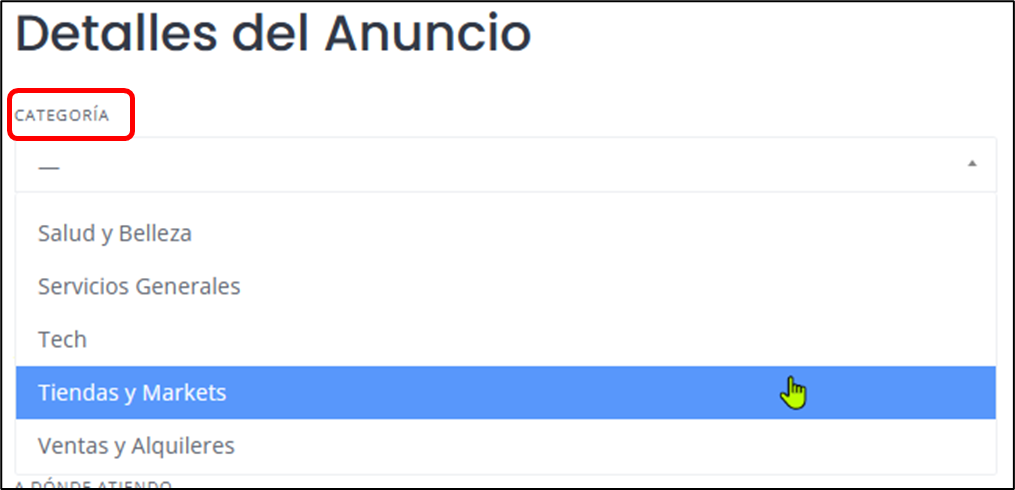Viewport: 1015px width, 490px height.
Task: Close the open category options list
Action: 972,164
